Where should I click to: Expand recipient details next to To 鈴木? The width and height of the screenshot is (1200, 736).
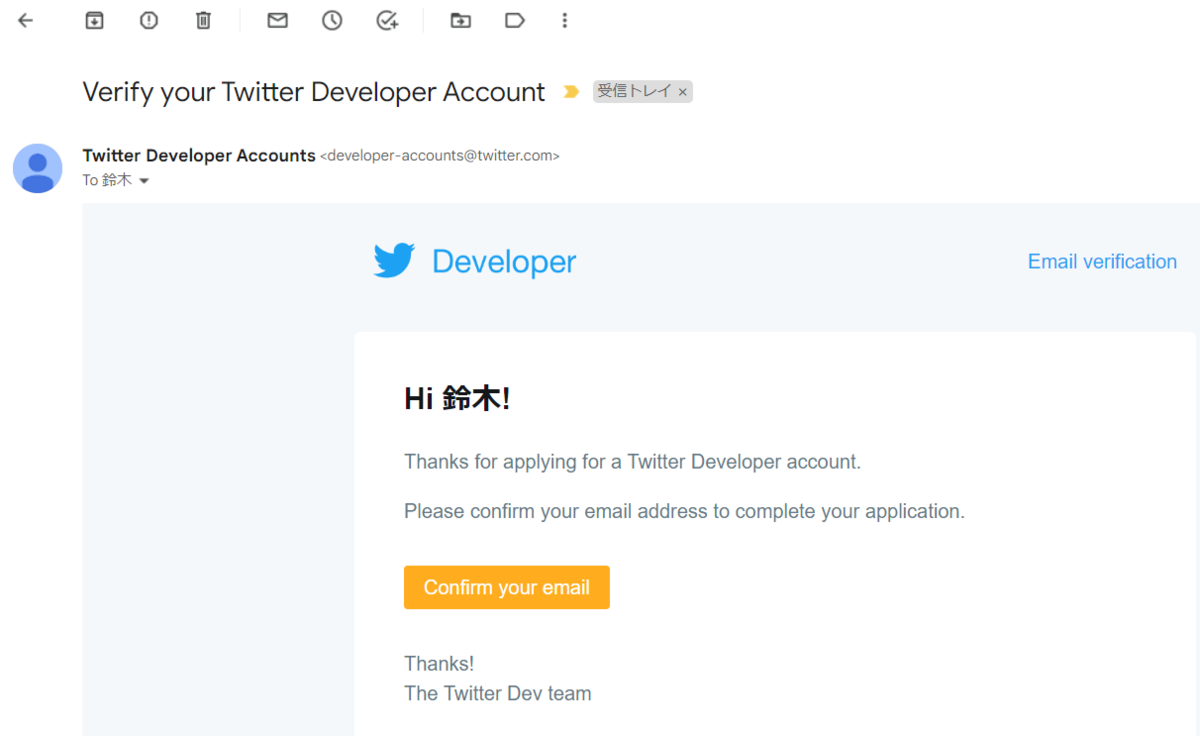click(x=143, y=181)
